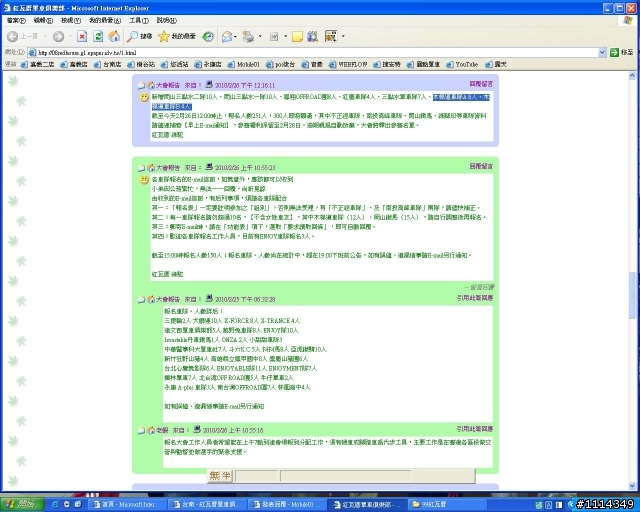Open the Print icon dropdown arrow

click(260, 37)
